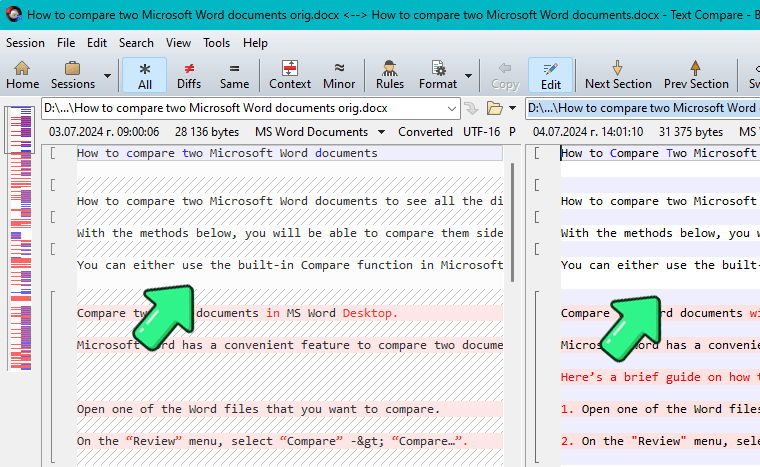
Task: Select left line 'With the methods below'
Action: (289, 233)
